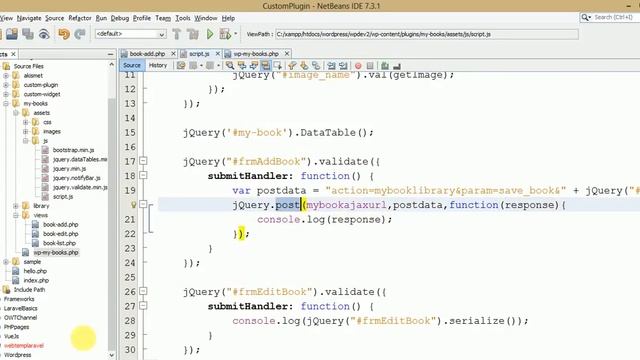Viewport: 640px width, 360px height.
Task: Toggle Highlight Search in editor toolbar
Action: tap(265, 65)
